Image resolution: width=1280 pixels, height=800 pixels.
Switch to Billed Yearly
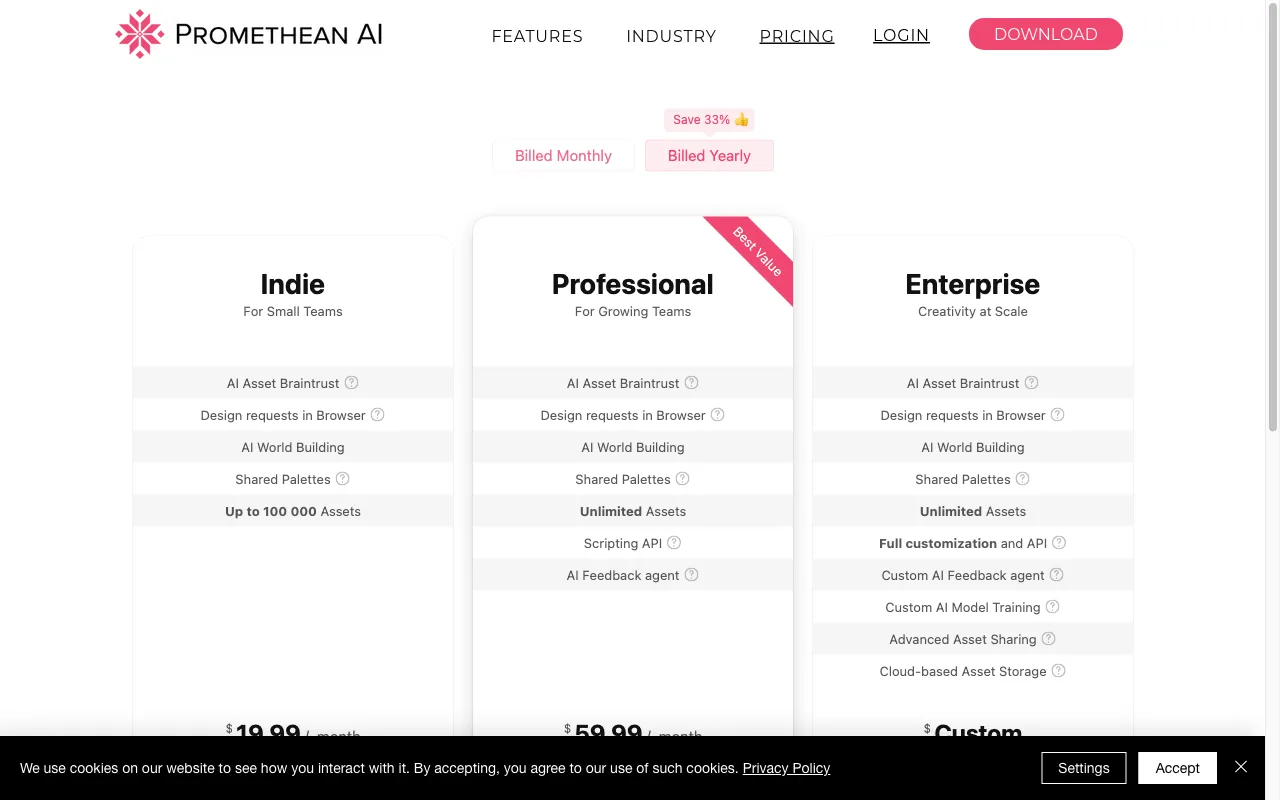[709, 156]
